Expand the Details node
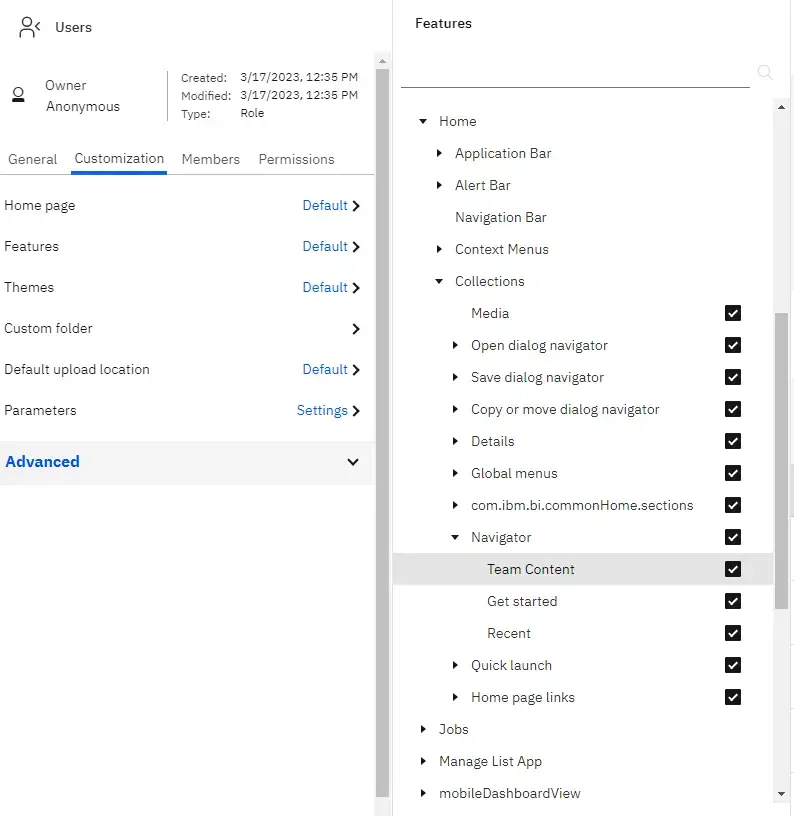The height and width of the screenshot is (816, 794). (x=455, y=441)
